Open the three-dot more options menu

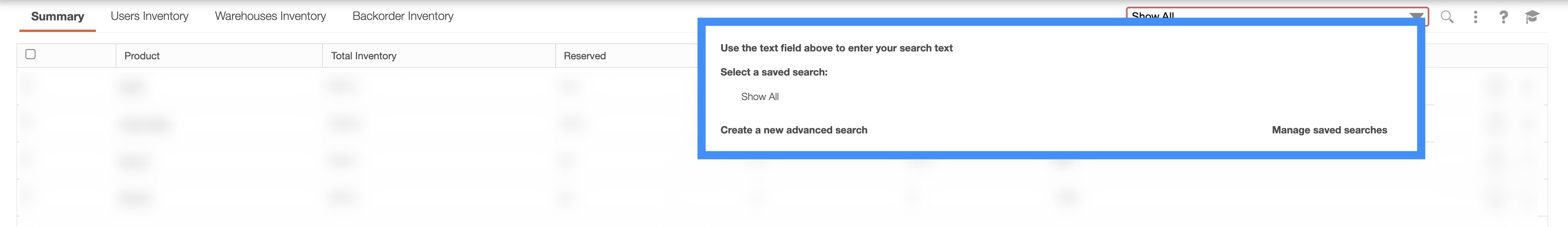pyautogui.click(x=1475, y=17)
